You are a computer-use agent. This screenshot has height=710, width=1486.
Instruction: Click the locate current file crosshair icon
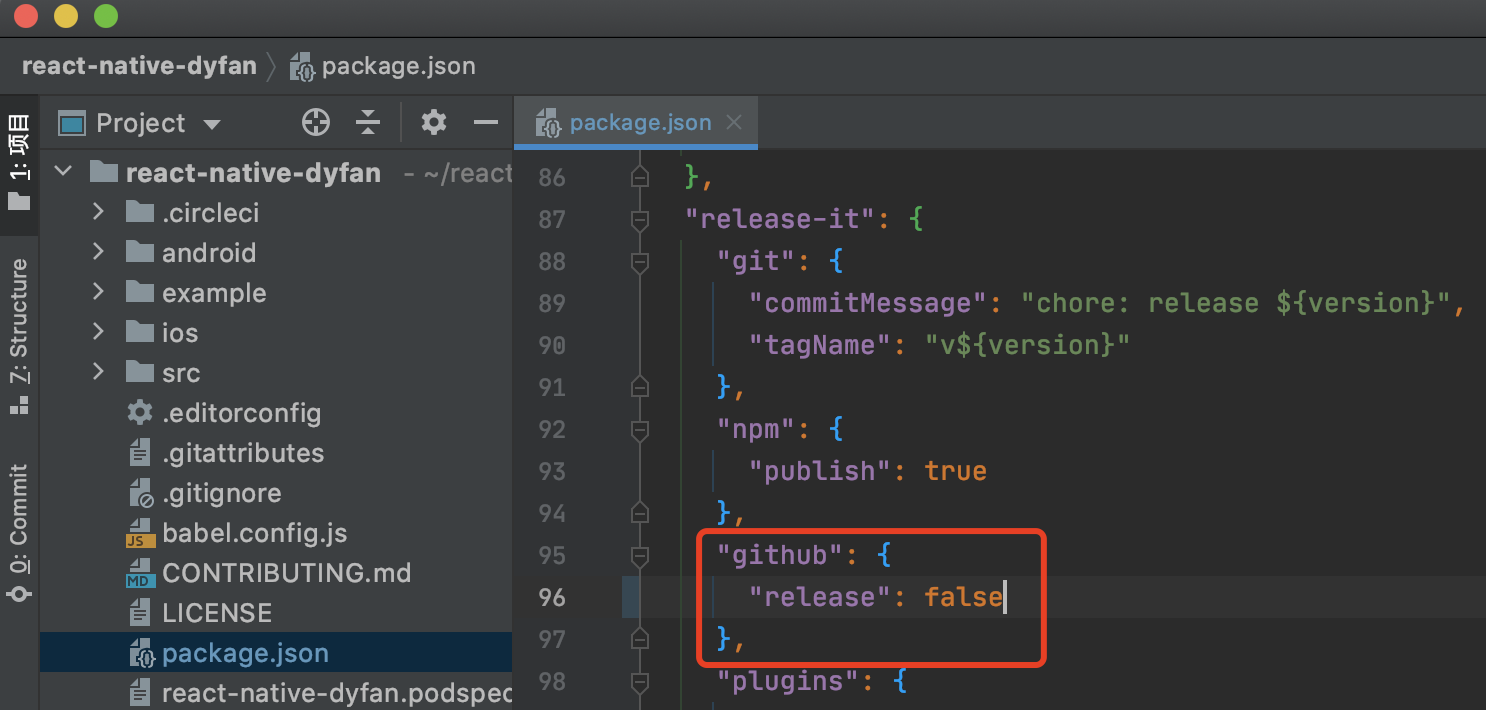pyautogui.click(x=316, y=123)
